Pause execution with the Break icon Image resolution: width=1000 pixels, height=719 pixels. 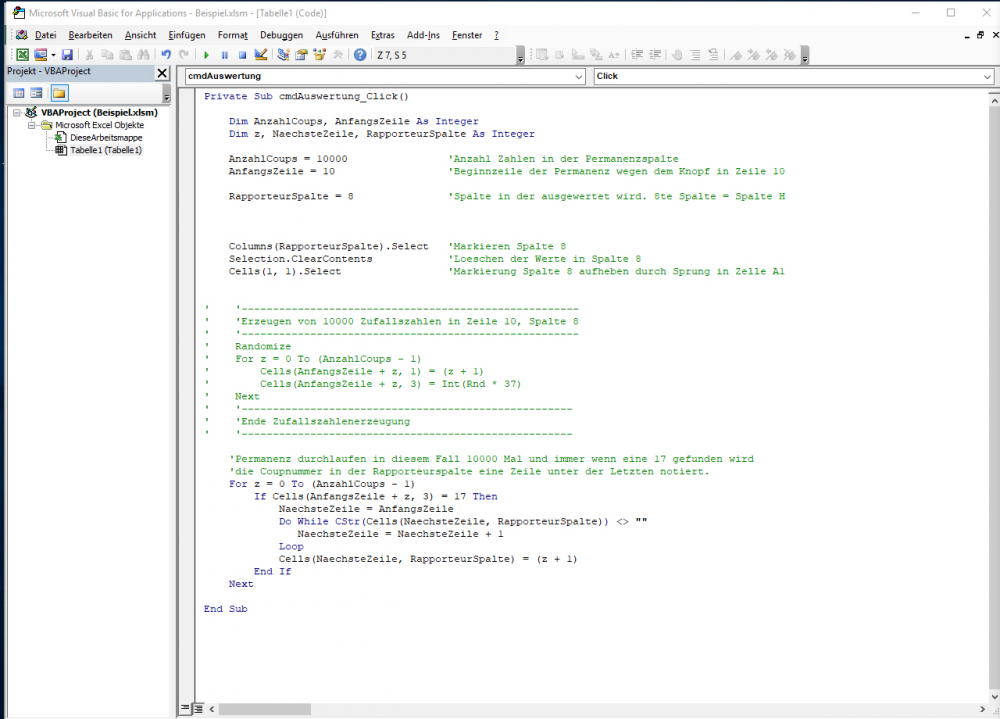[224, 55]
